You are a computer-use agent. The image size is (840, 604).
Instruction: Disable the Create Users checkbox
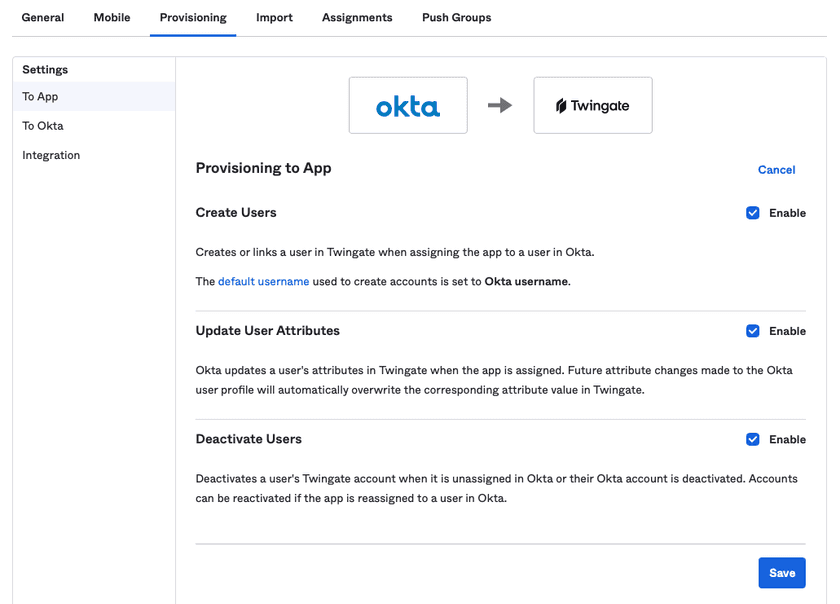tap(753, 213)
